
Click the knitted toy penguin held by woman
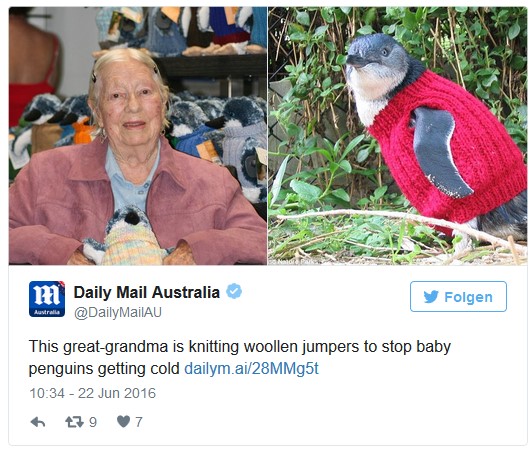[127, 237]
